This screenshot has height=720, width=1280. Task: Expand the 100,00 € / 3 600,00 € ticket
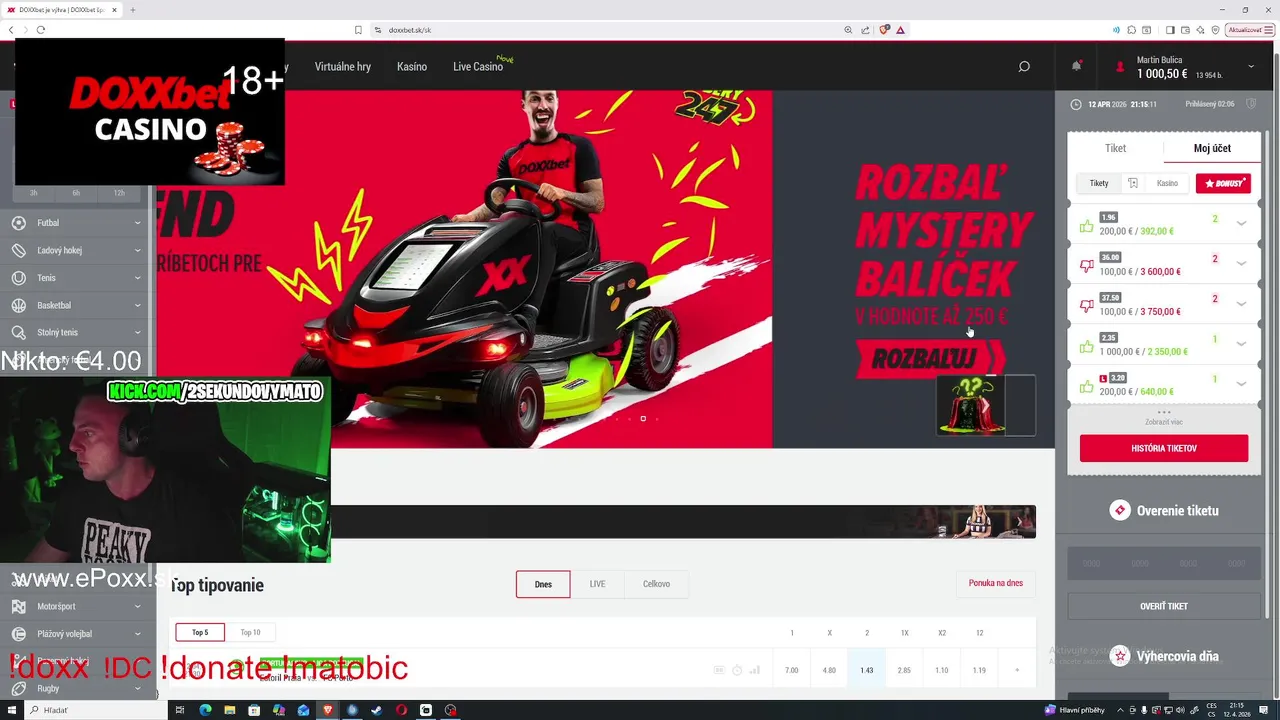click(1241, 263)
